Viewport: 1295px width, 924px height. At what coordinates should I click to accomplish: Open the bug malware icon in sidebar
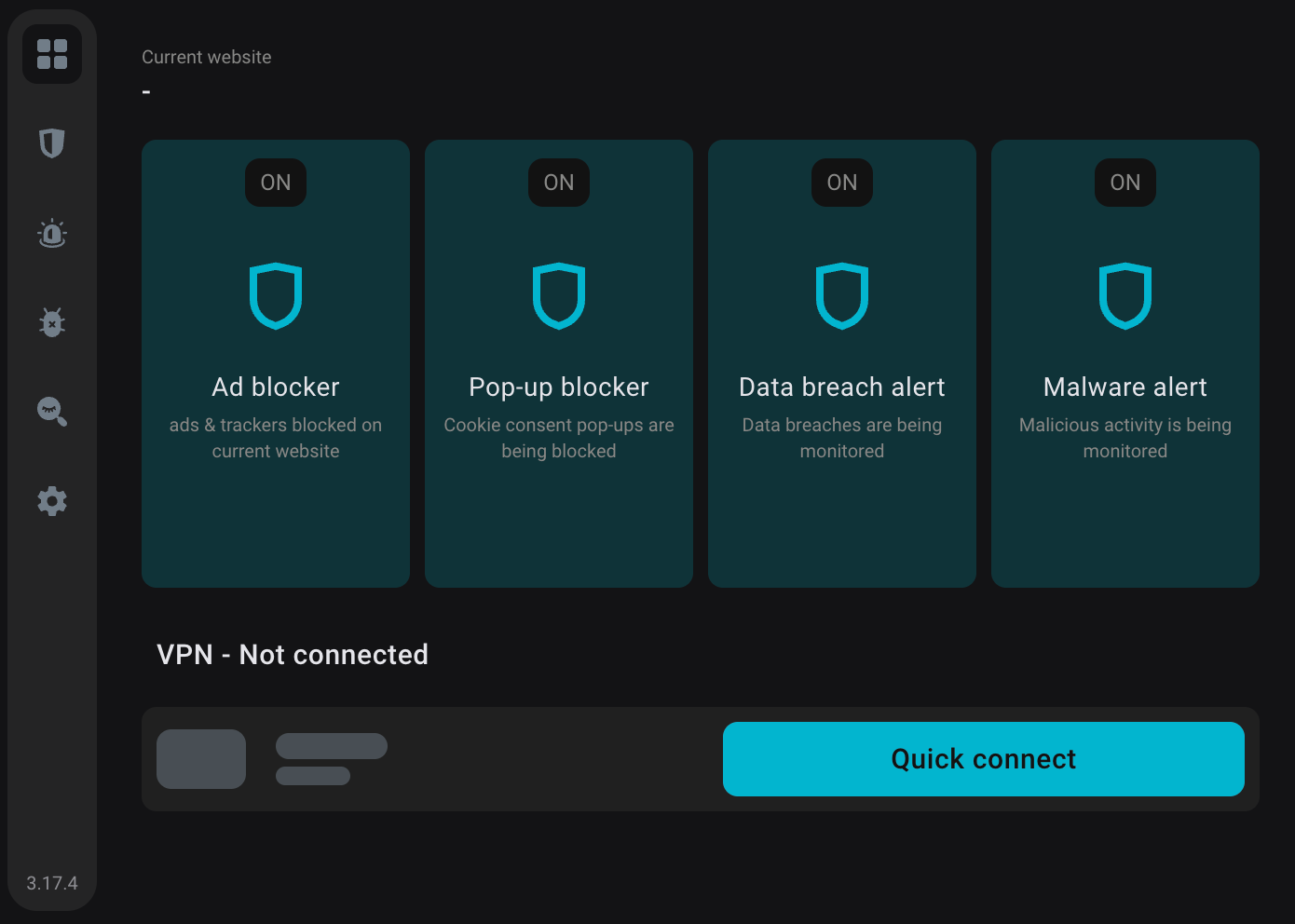click(52, 322)
